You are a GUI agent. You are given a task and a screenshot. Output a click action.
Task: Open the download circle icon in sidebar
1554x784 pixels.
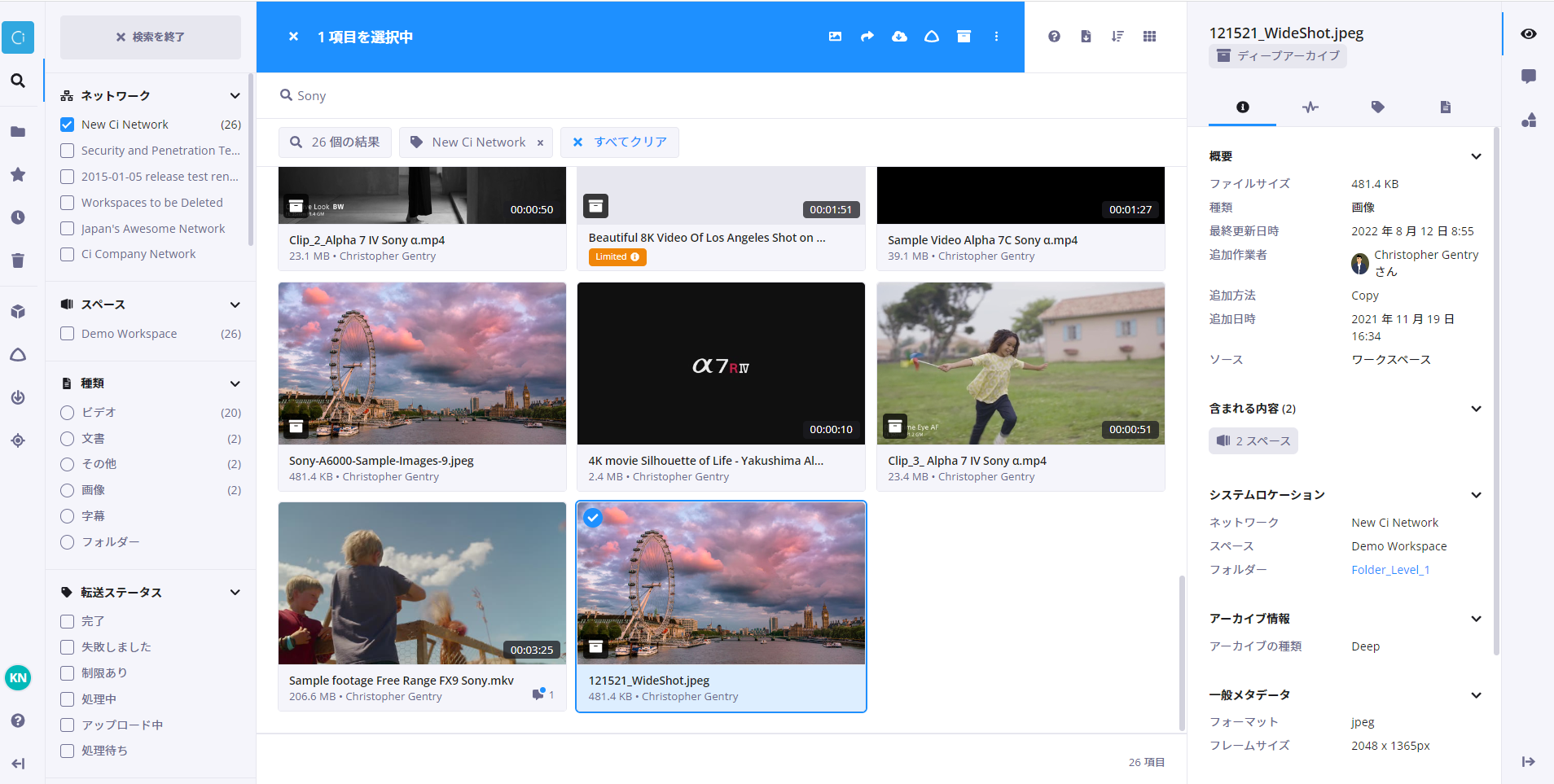pos(18,397)
